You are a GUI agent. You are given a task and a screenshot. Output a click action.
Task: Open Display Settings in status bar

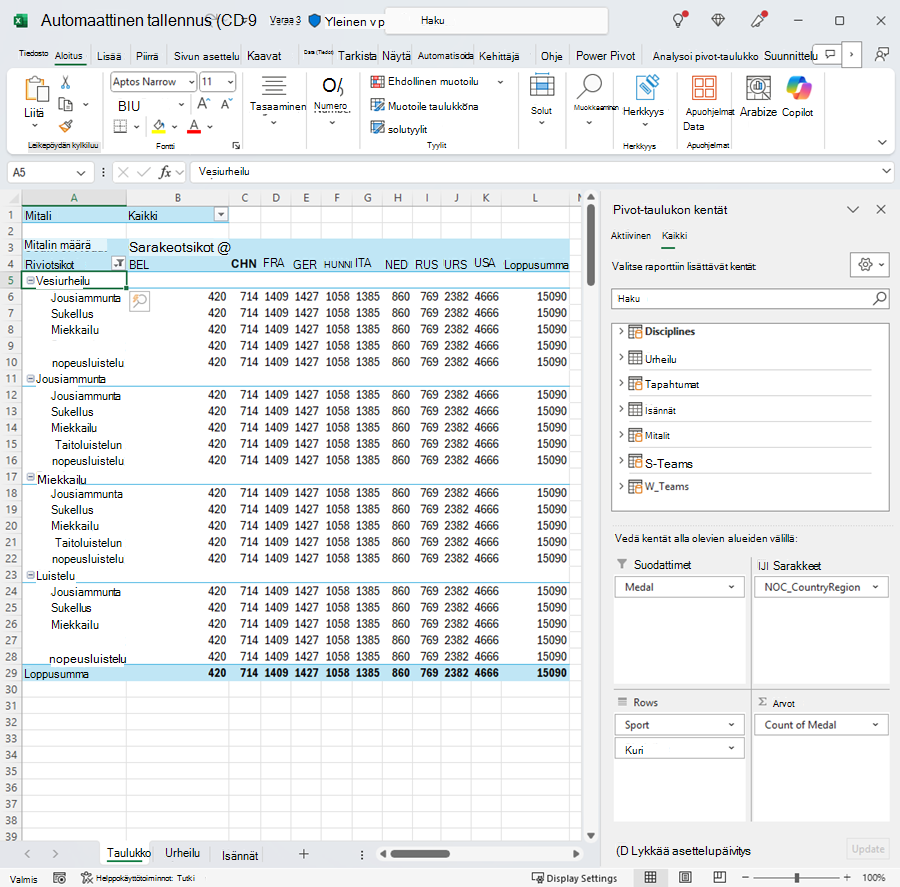coord(575,878)
